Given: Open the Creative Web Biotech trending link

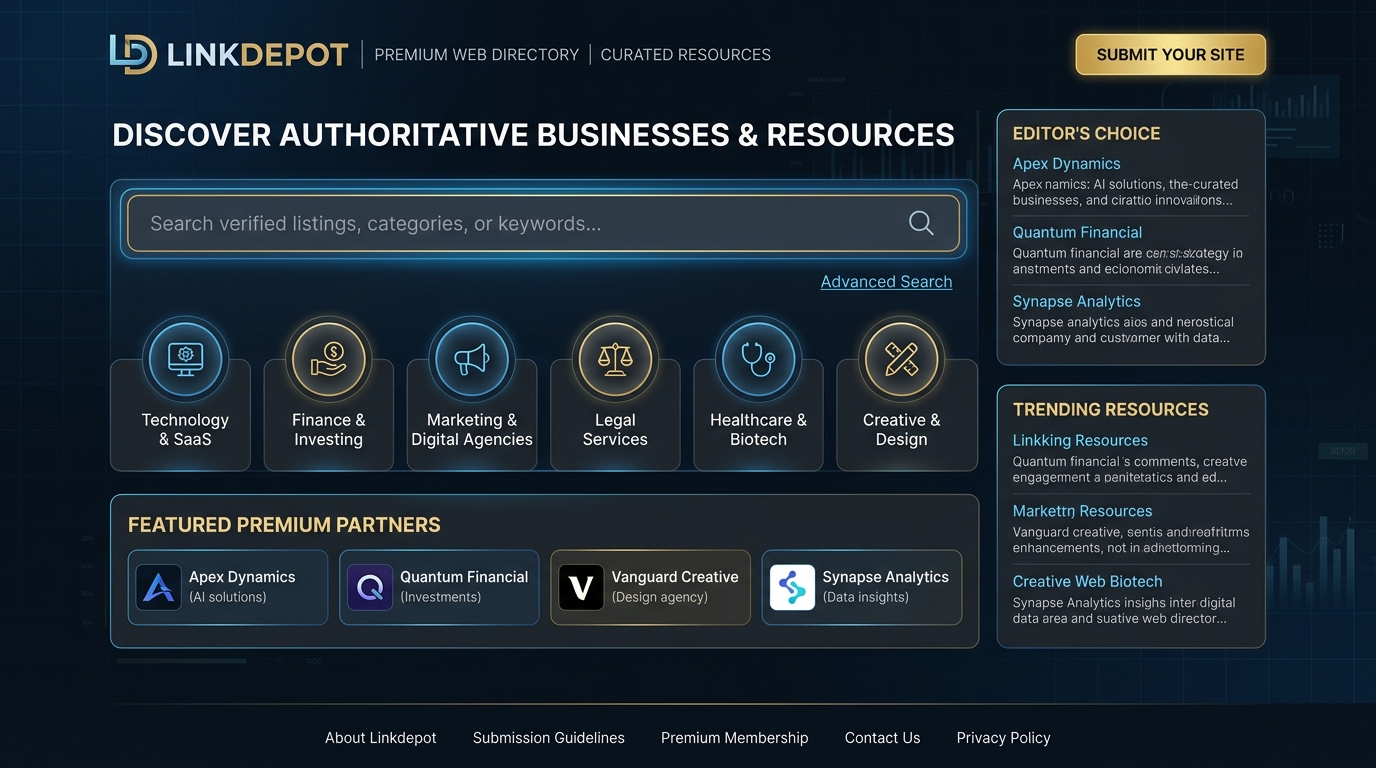Looking at the screenshot, I should [1087, 581].
